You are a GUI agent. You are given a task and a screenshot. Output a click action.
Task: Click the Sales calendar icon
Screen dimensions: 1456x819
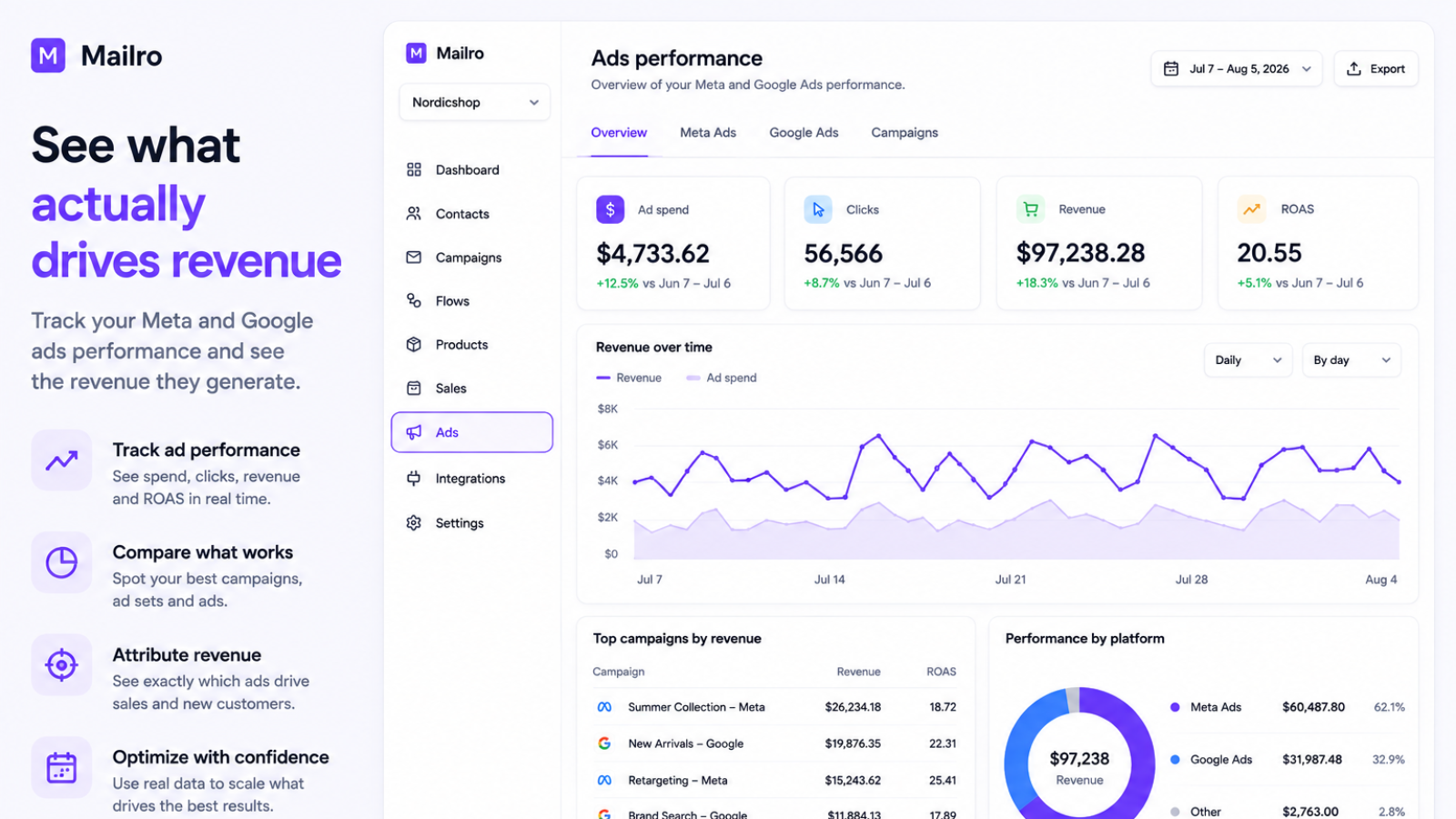pos(414,388)
